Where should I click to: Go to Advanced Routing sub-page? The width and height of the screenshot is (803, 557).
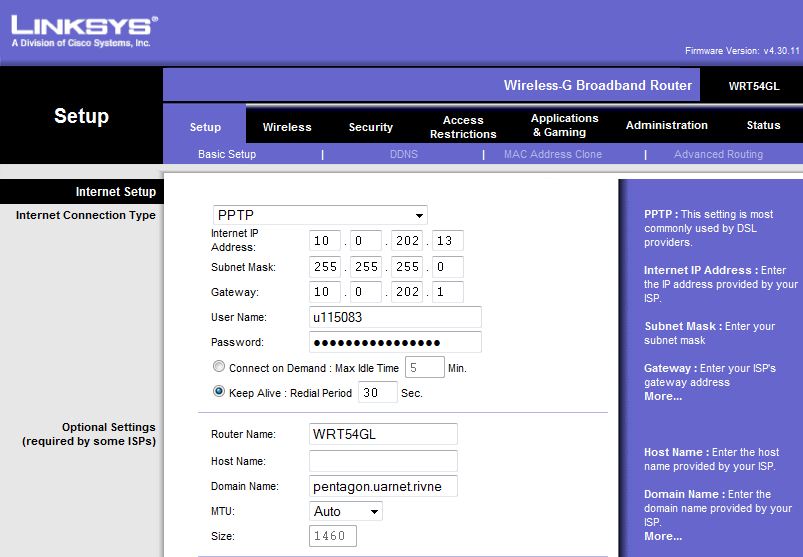(x=718, y=154)
